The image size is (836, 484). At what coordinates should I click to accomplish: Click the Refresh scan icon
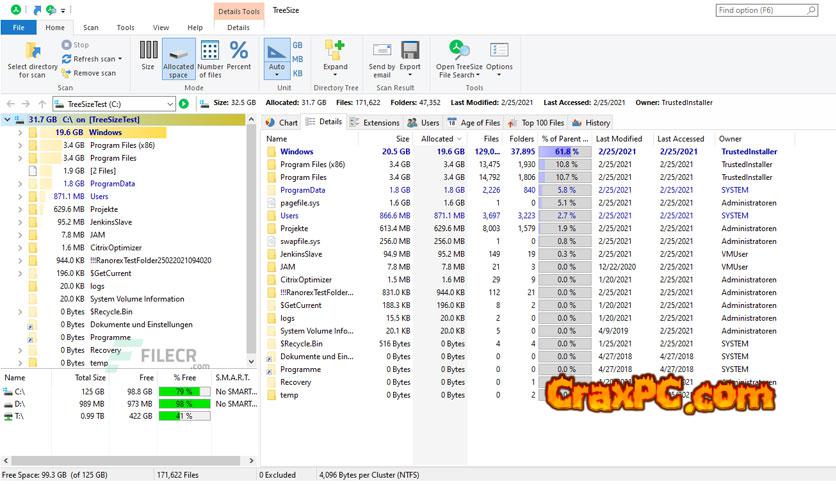(66, 59)
